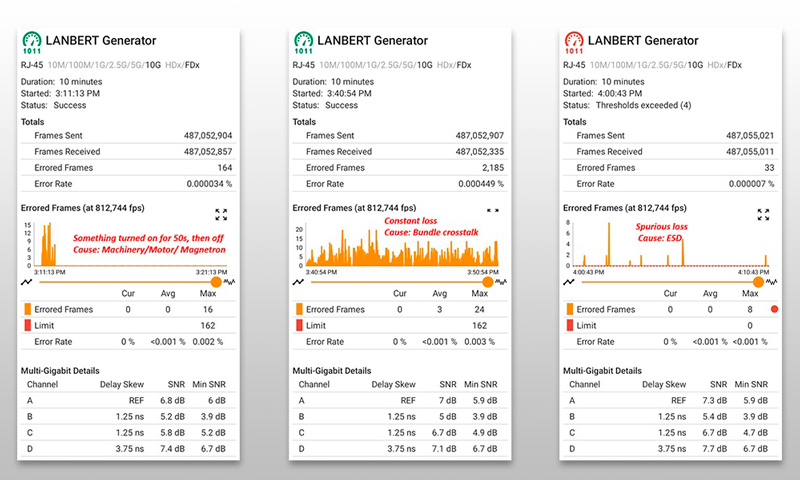Screen dimensions: 800x480
Task: Select the Errored Frames total 2,185
Action: click(493, 168)
